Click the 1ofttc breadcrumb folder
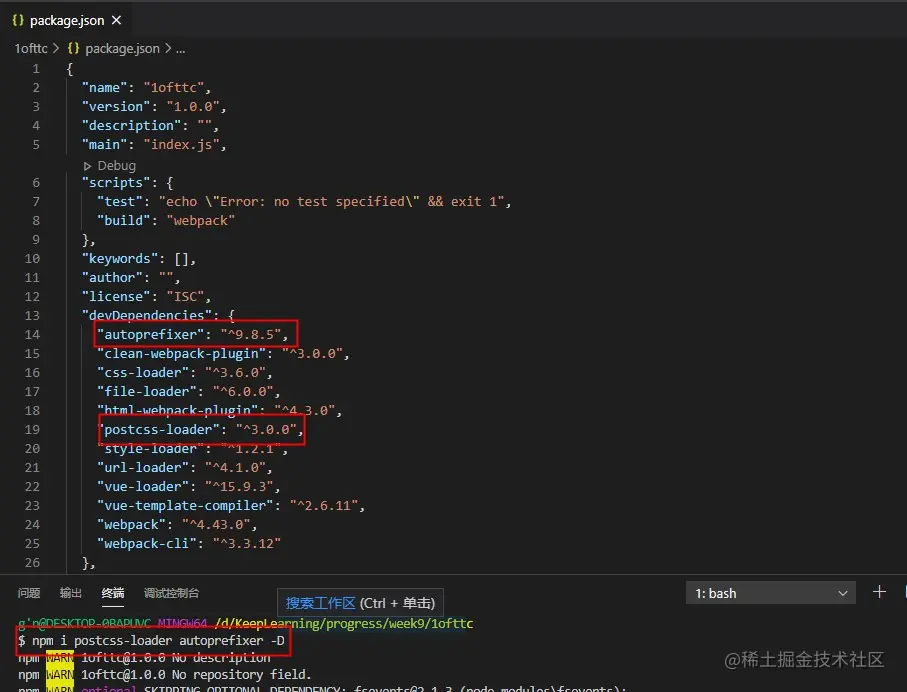The width and height of the screenshot is (907, 692). click(x=31, y=49)
